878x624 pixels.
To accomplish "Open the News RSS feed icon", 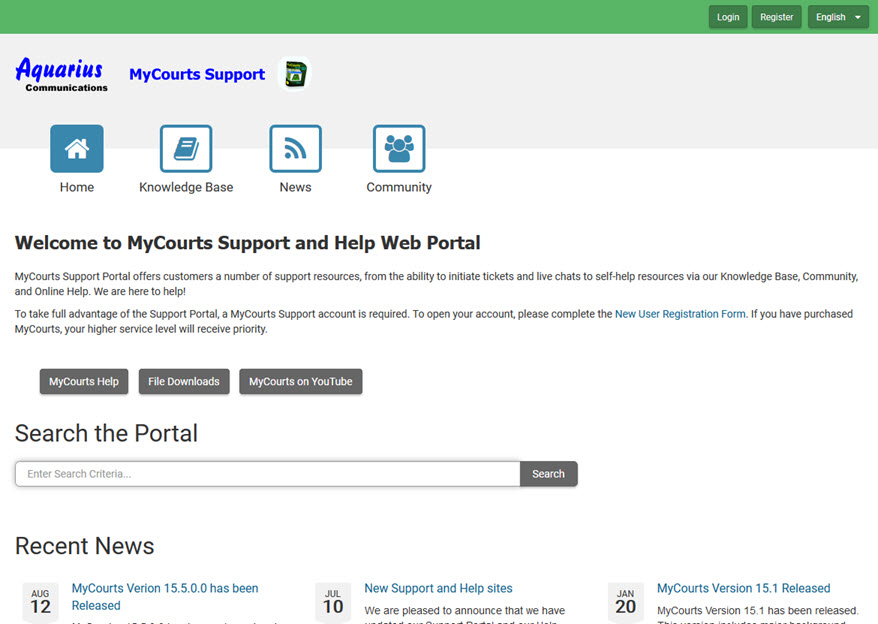I will (295, 148).
